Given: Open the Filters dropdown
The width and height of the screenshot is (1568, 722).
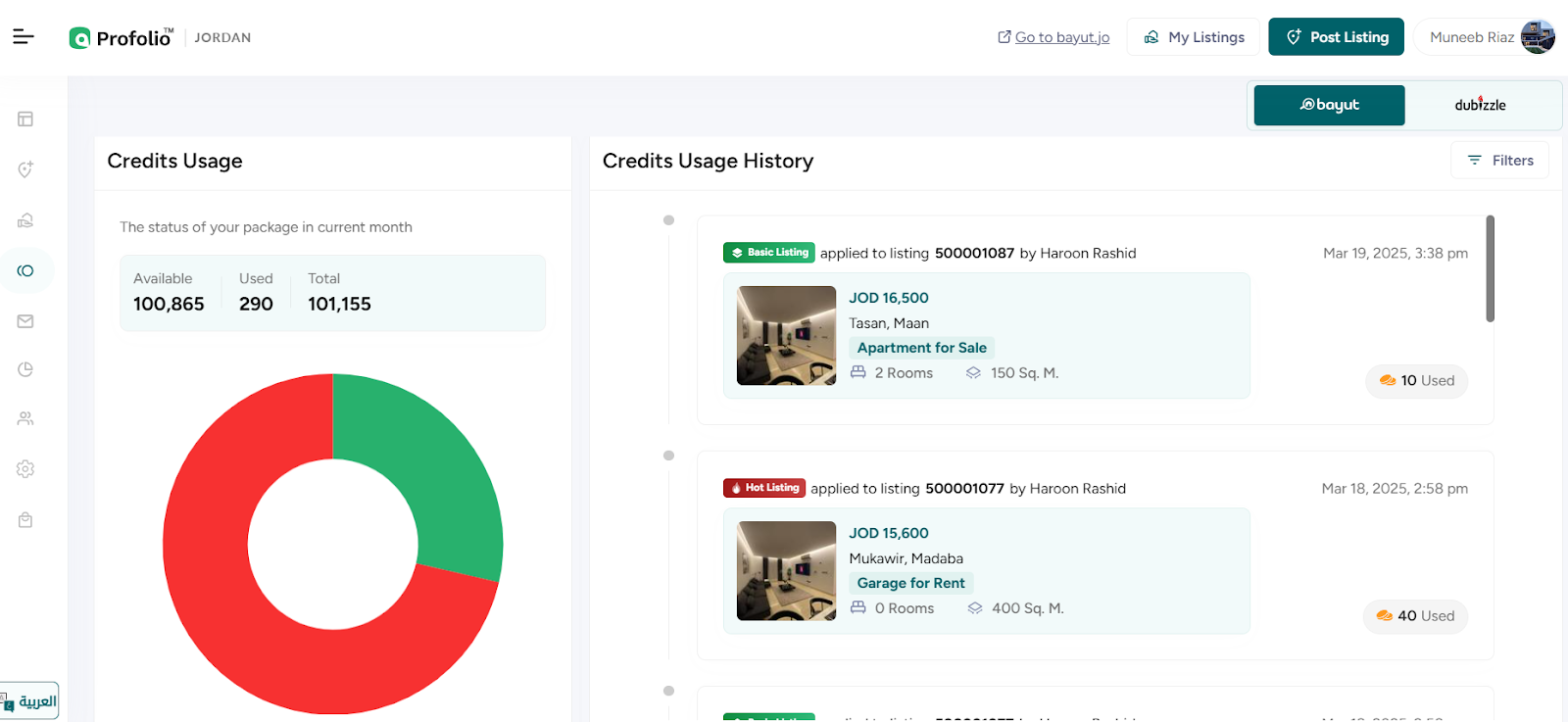Looking at the screenshot, I should [x=1500, y=161].
